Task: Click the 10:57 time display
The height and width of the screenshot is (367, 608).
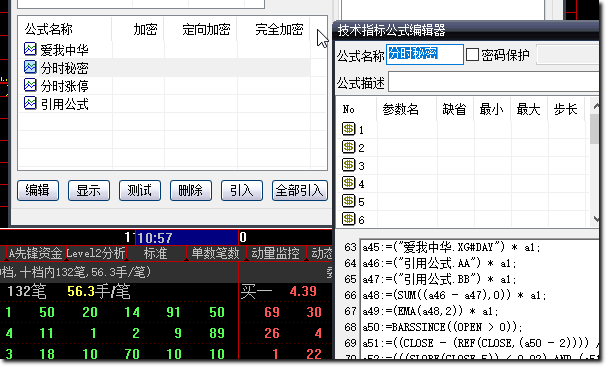Action: pos(187,237)
